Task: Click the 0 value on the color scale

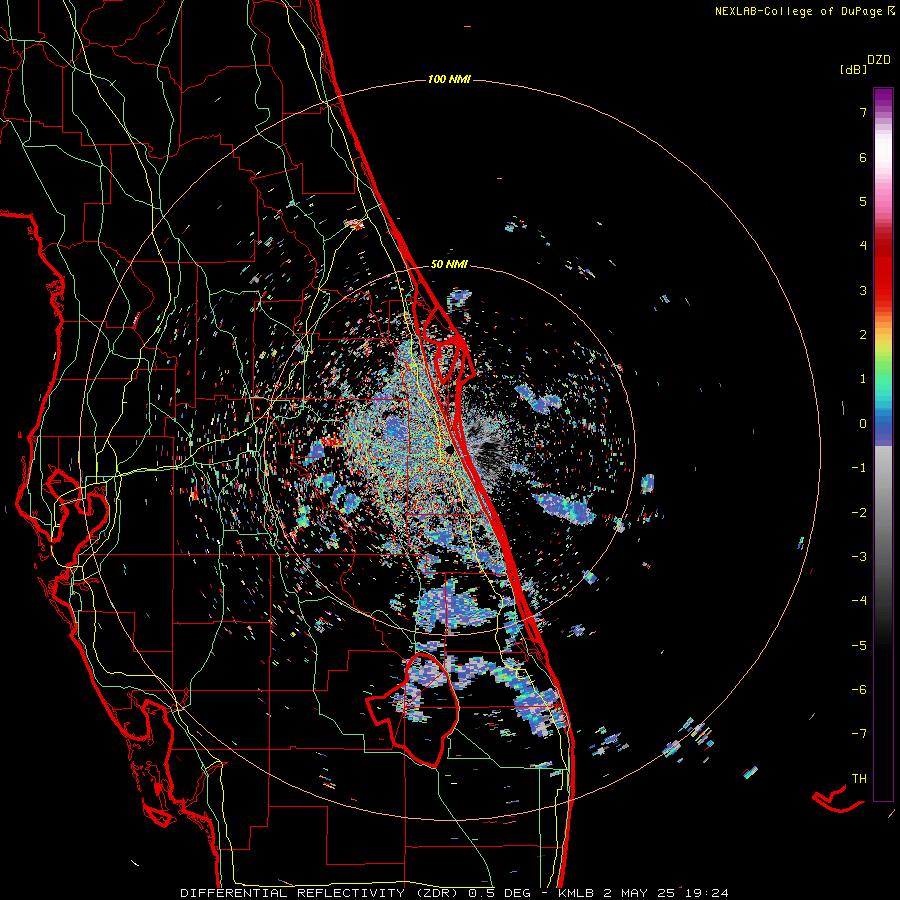Action: tap(863, 424)
